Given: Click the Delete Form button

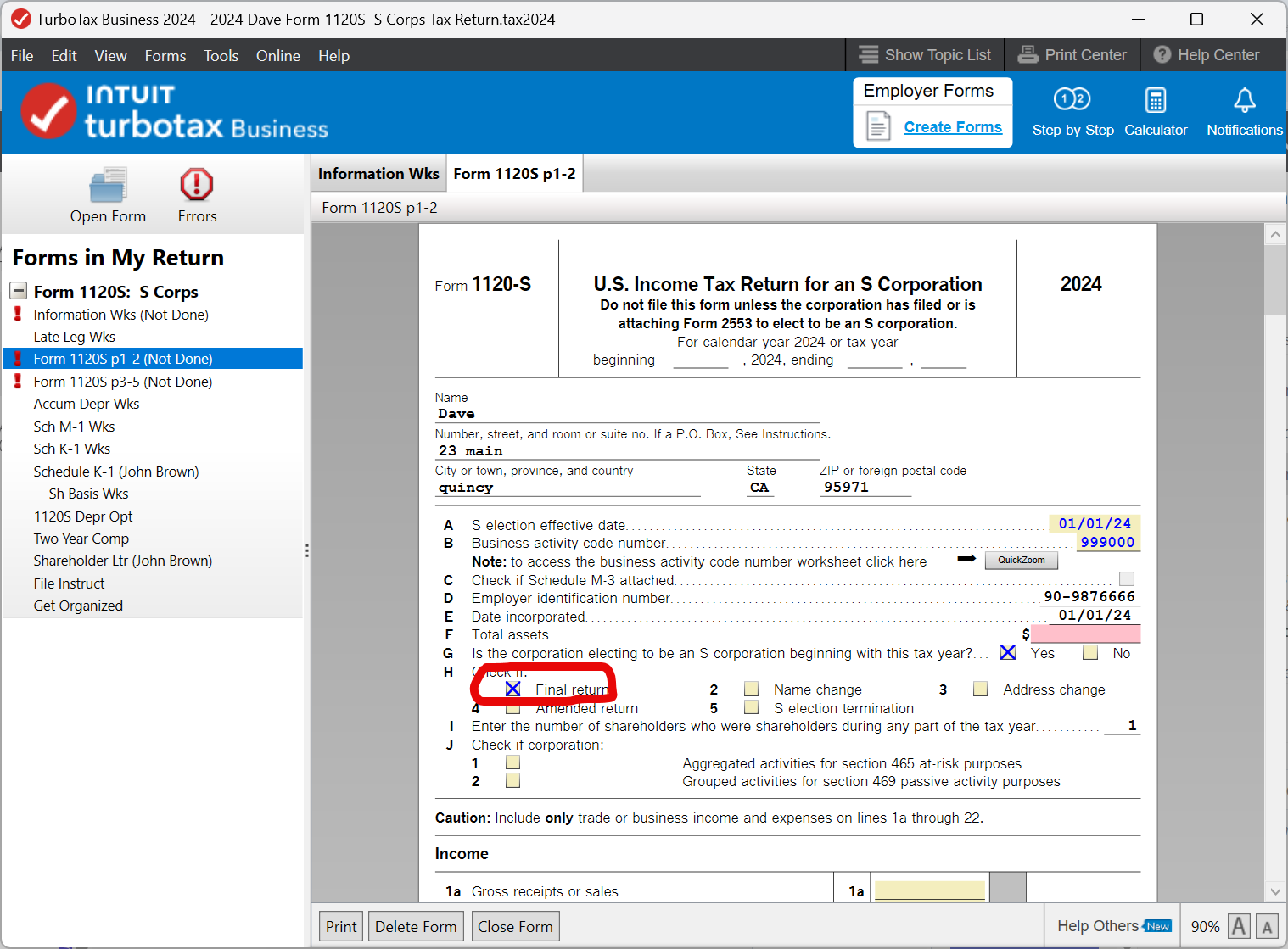Looking at the screenshot, I should tap(416, 926).
